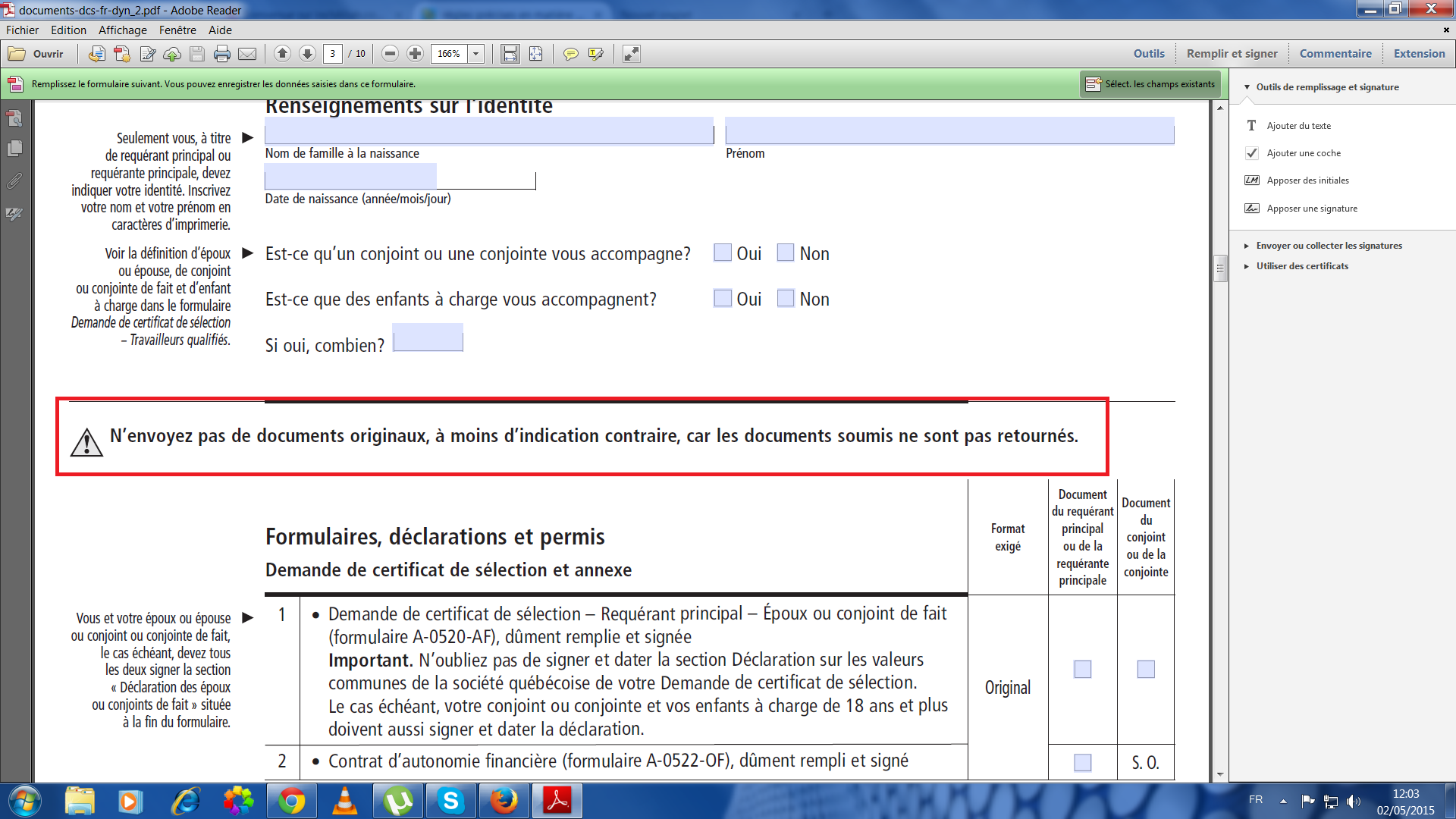Viewport: 1456px width, 819px height.
Task: Click the Nom de famille input field
Action: [488, 132]
